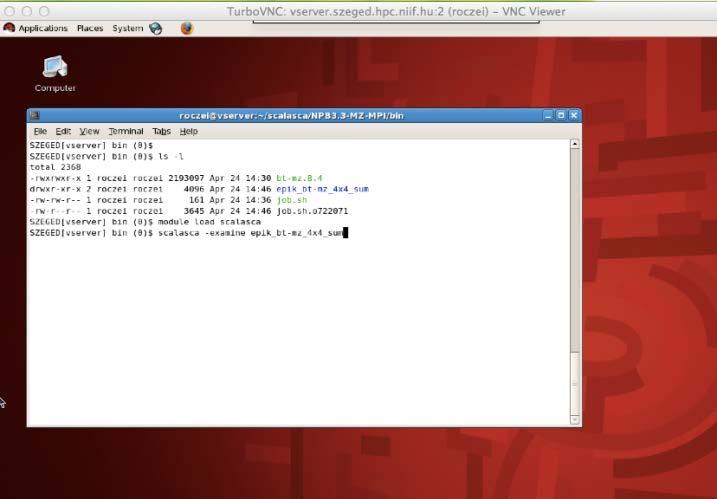The image size is (717, 499).
Task: Open the terminal File menu
Action: click(x=40, y=131)
